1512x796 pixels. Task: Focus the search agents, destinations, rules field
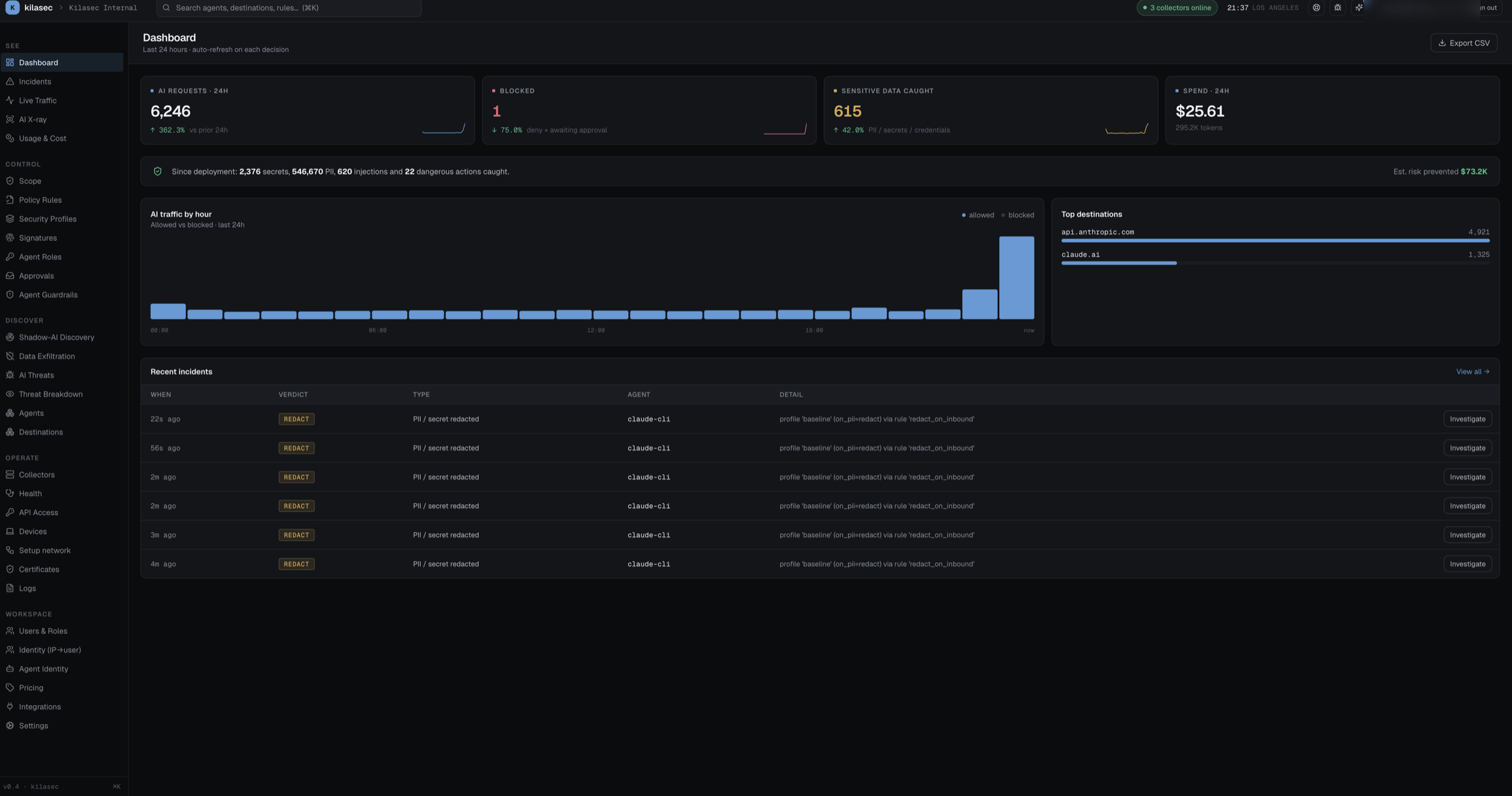(x=289, y=8)
